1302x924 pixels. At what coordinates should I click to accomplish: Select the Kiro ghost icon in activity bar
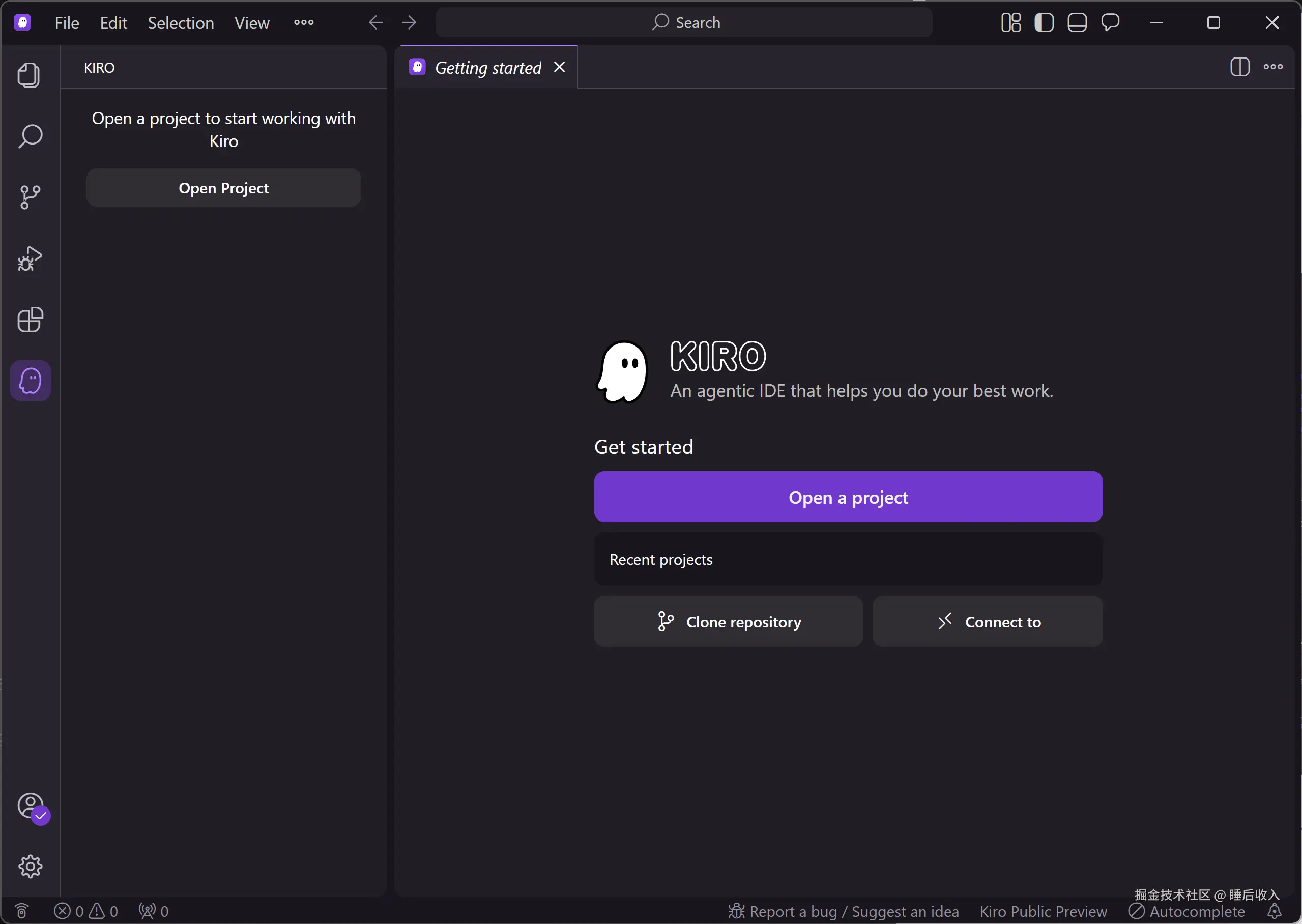(30, 381)
